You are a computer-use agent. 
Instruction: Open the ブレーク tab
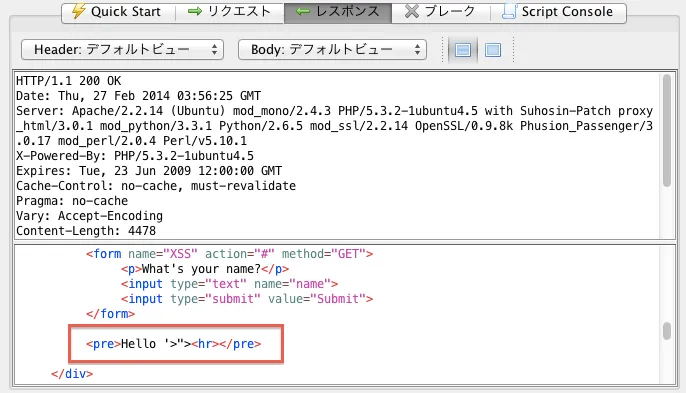[441, 12]
